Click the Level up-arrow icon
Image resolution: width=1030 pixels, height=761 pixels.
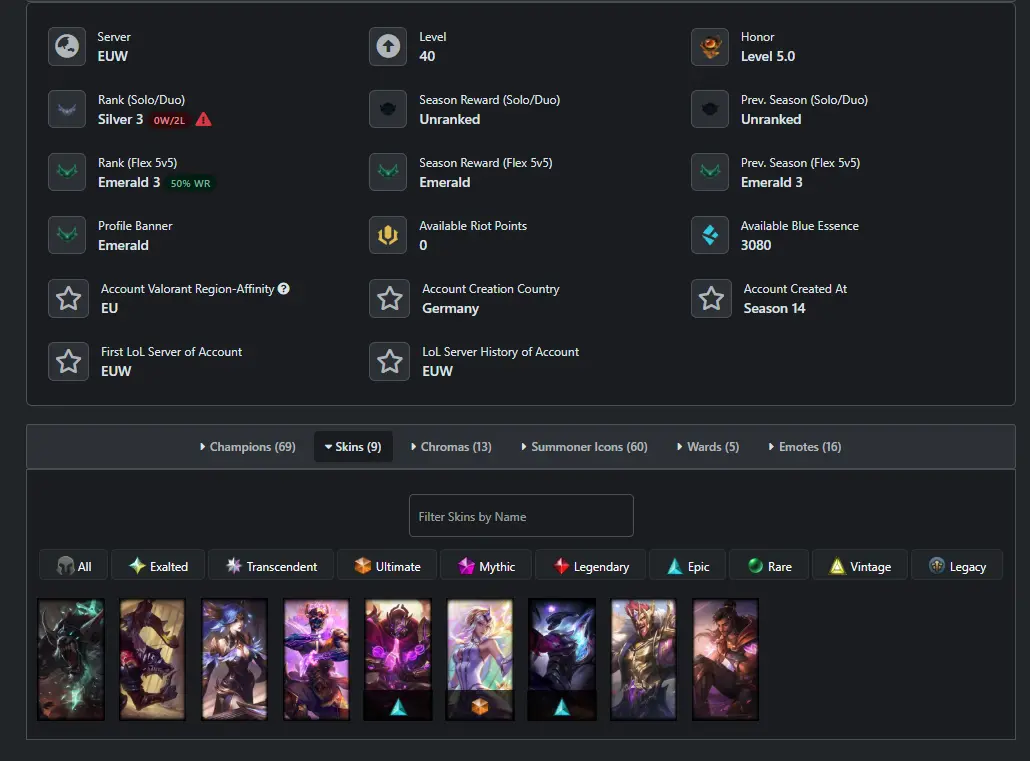(x=388, y=47)
